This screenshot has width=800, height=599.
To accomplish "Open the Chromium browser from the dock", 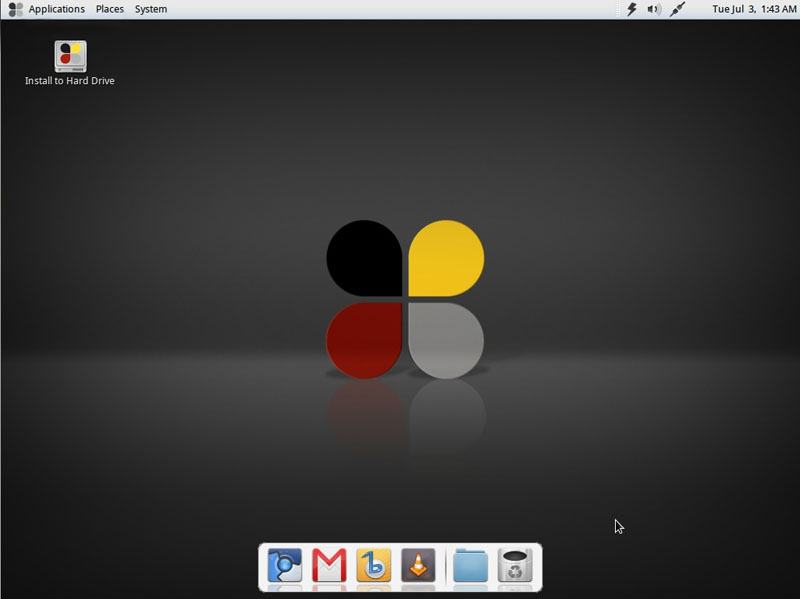I will click(x=285, y=566).
